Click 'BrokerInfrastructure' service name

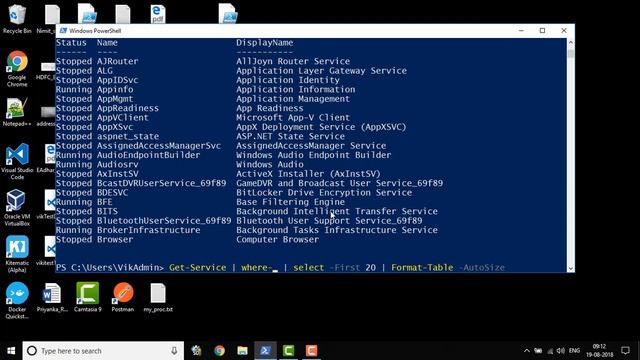(x=149, y=230)
